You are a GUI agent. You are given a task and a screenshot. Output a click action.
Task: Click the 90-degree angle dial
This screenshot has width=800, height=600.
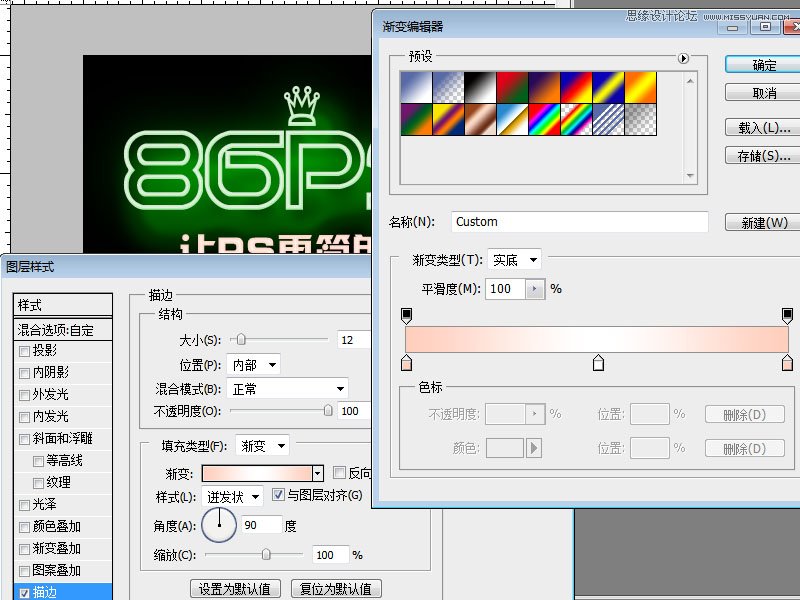click(x=219, y=524)
